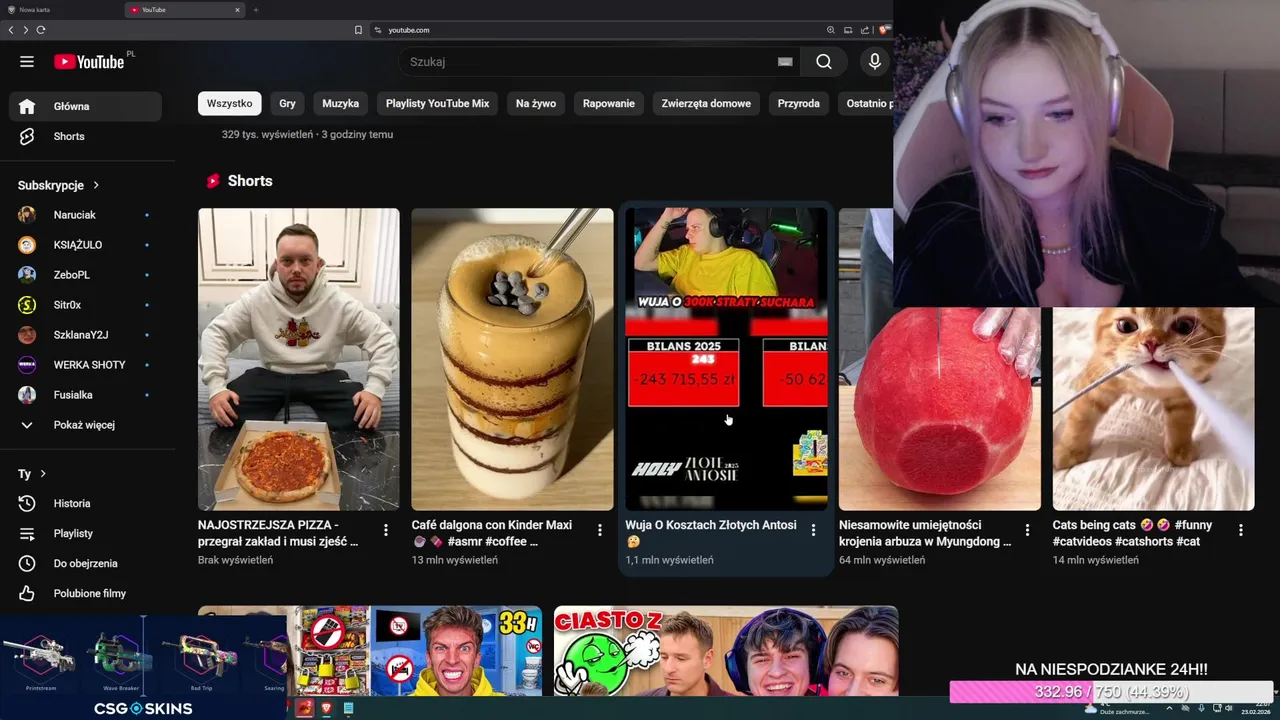Go forward in the browser
Screen dimensions: 1280x720
tap(26, 30)
